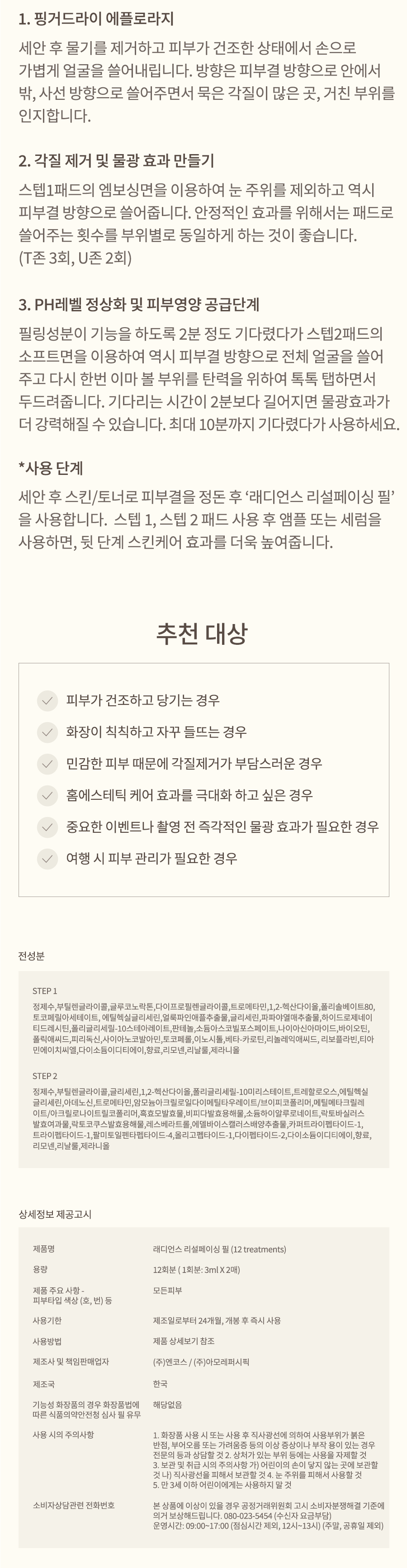Viewport: 407px width, 1568px height.
Task: Click the 전성분 section label
Action: [31, 956]
